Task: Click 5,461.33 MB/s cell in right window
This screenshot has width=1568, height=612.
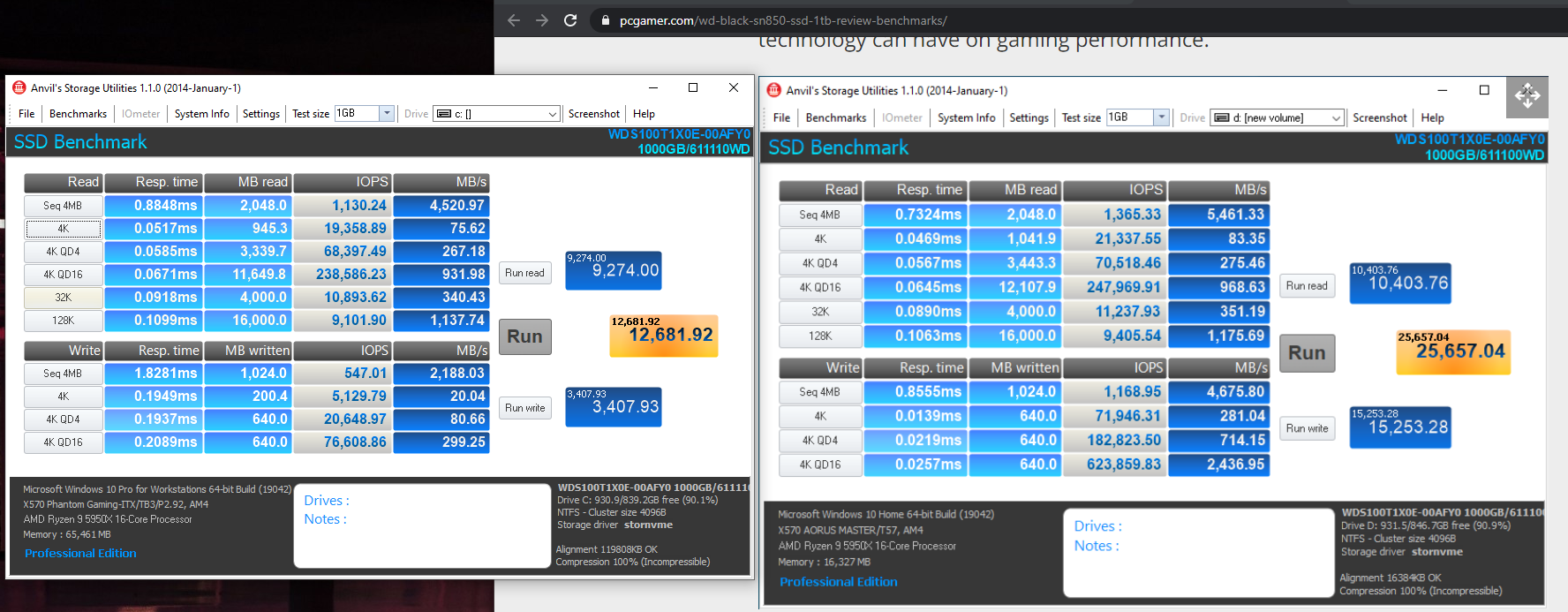Action: (1219, 215)
